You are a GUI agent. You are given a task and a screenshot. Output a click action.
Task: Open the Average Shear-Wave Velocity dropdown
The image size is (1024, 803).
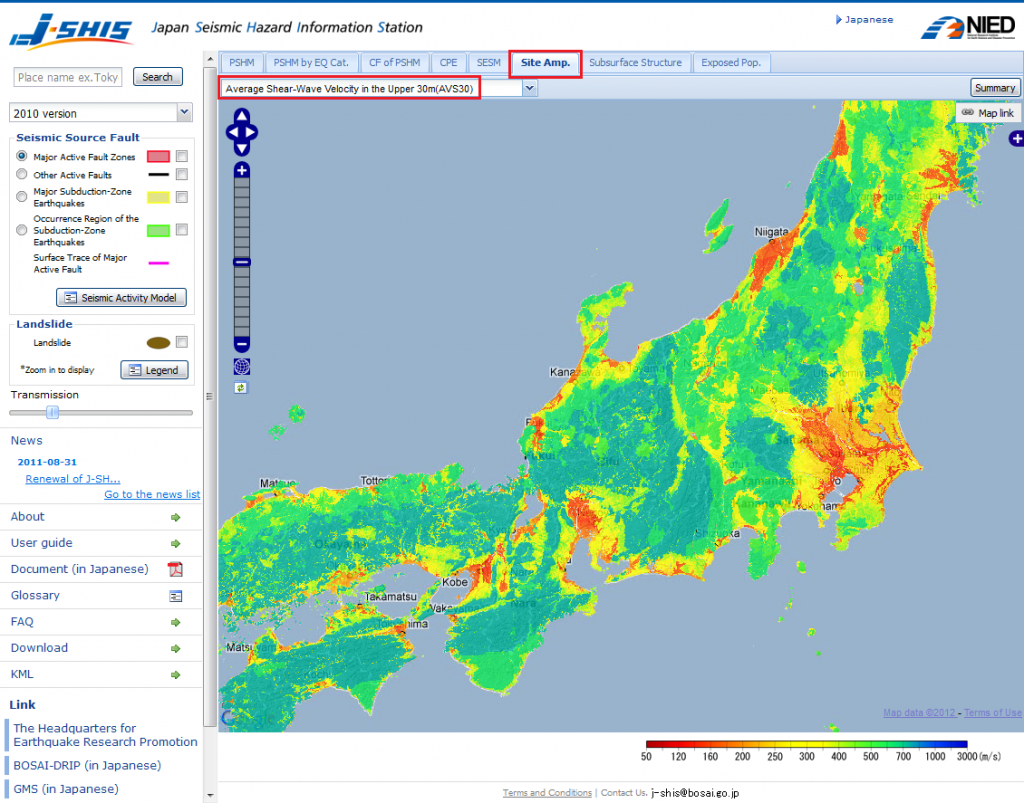531,88
